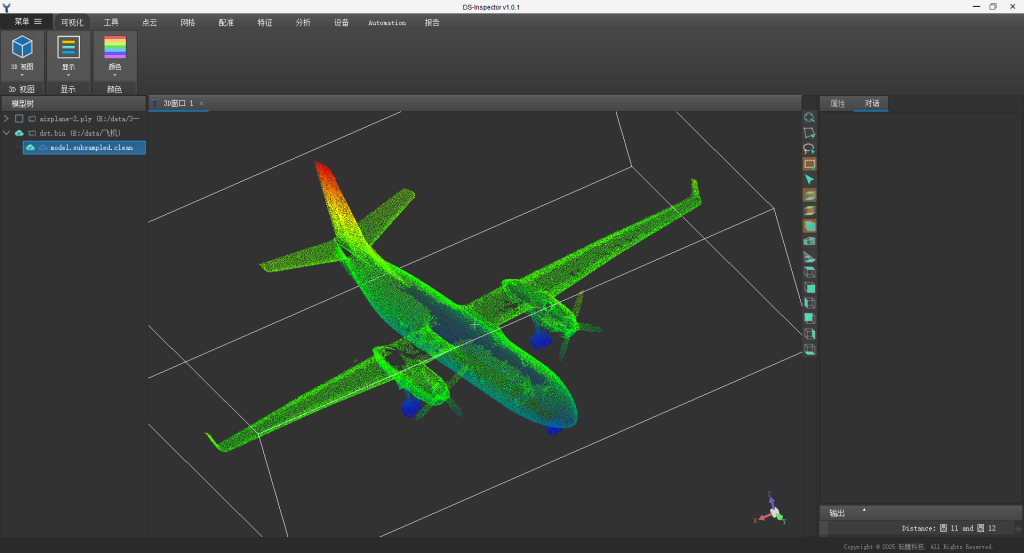Click the XYZ axis orientation gizmo
The height and width of the screenshot is (553, 1024).
pyautogui.click(x=771, y=509)
